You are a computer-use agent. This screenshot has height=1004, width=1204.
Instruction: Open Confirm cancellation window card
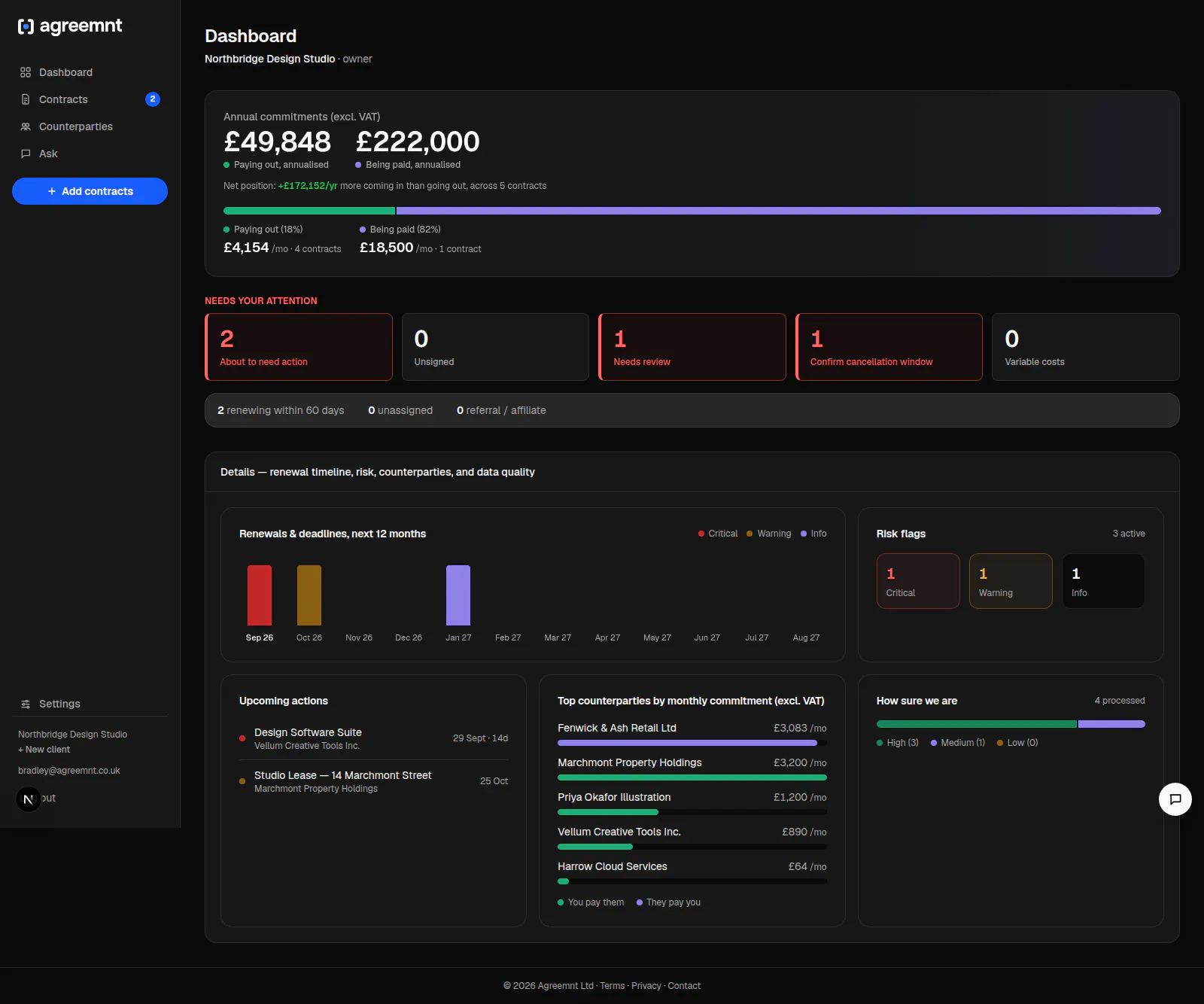[889, 347]
